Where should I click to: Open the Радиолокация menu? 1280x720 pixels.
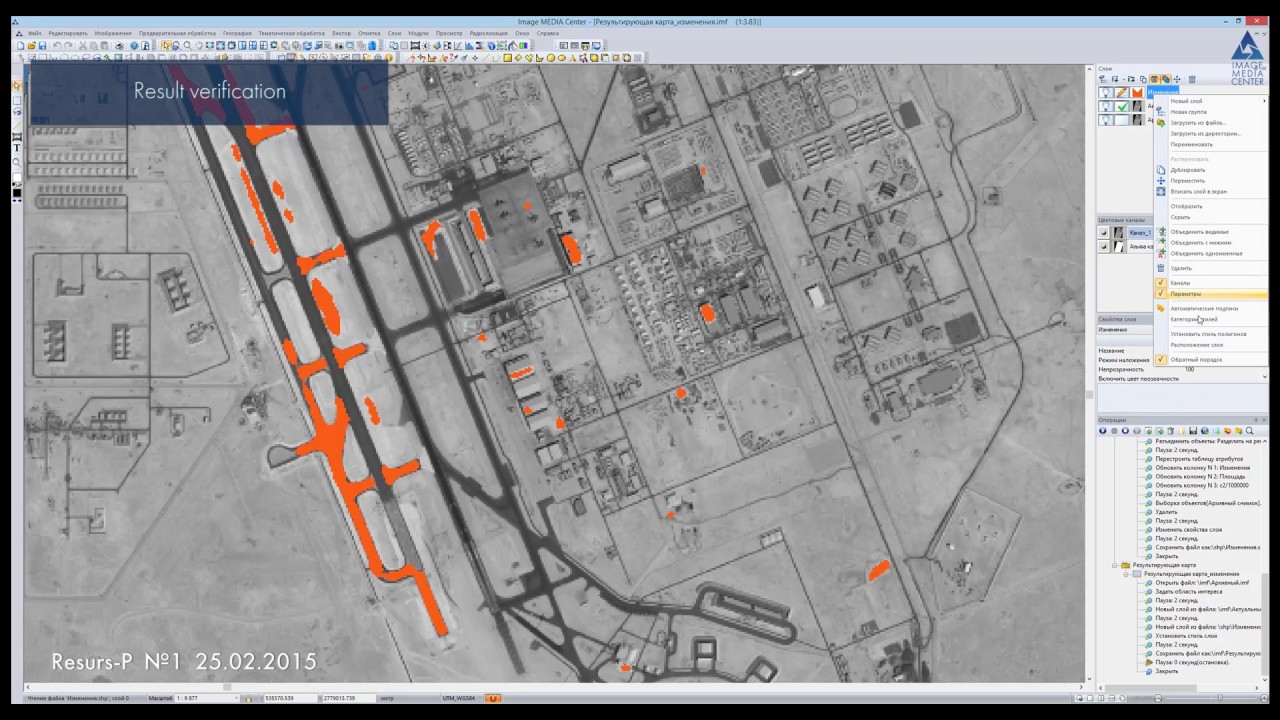488,33
